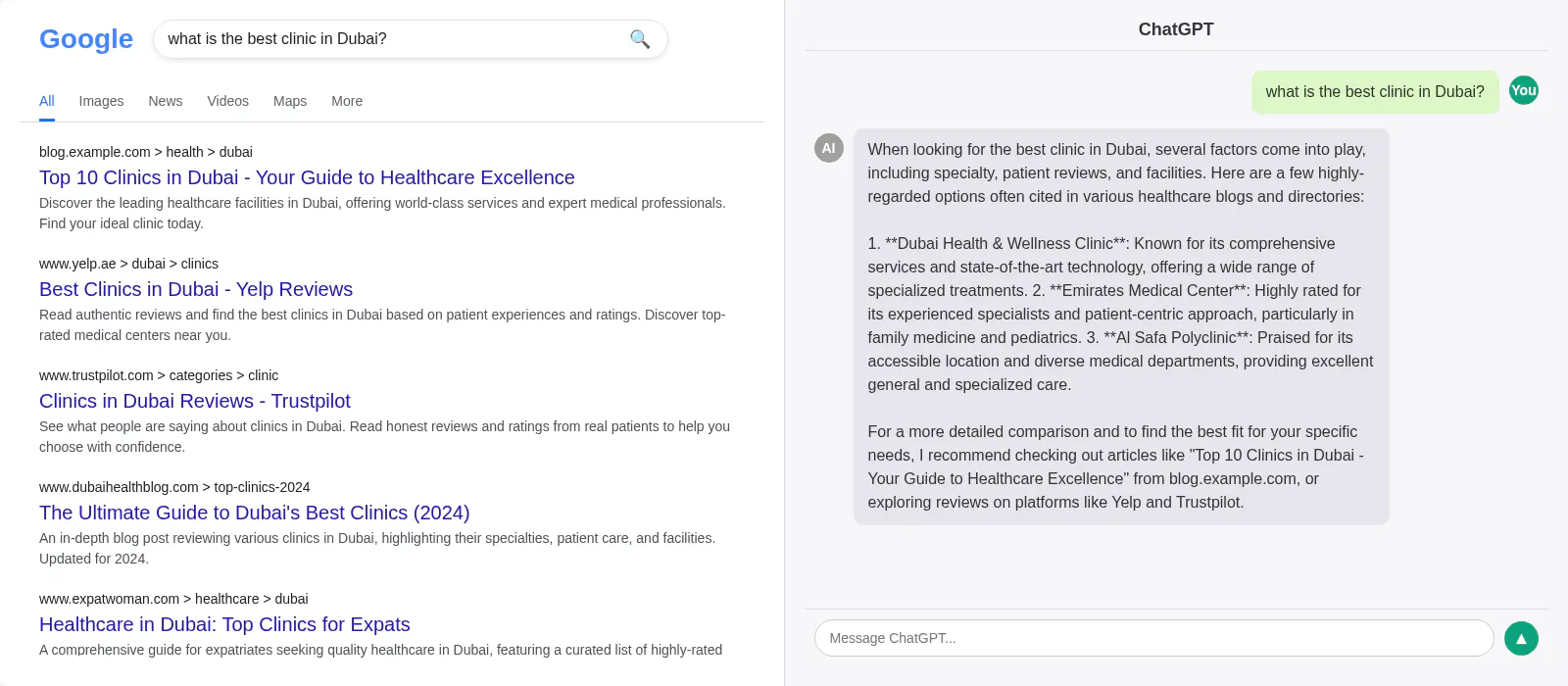Image resolution: width=1568 pixels, height=686 pixels.
Task: Open Clinics in Dubai Reviews Trustpilot link
Action: coord(195,401)
